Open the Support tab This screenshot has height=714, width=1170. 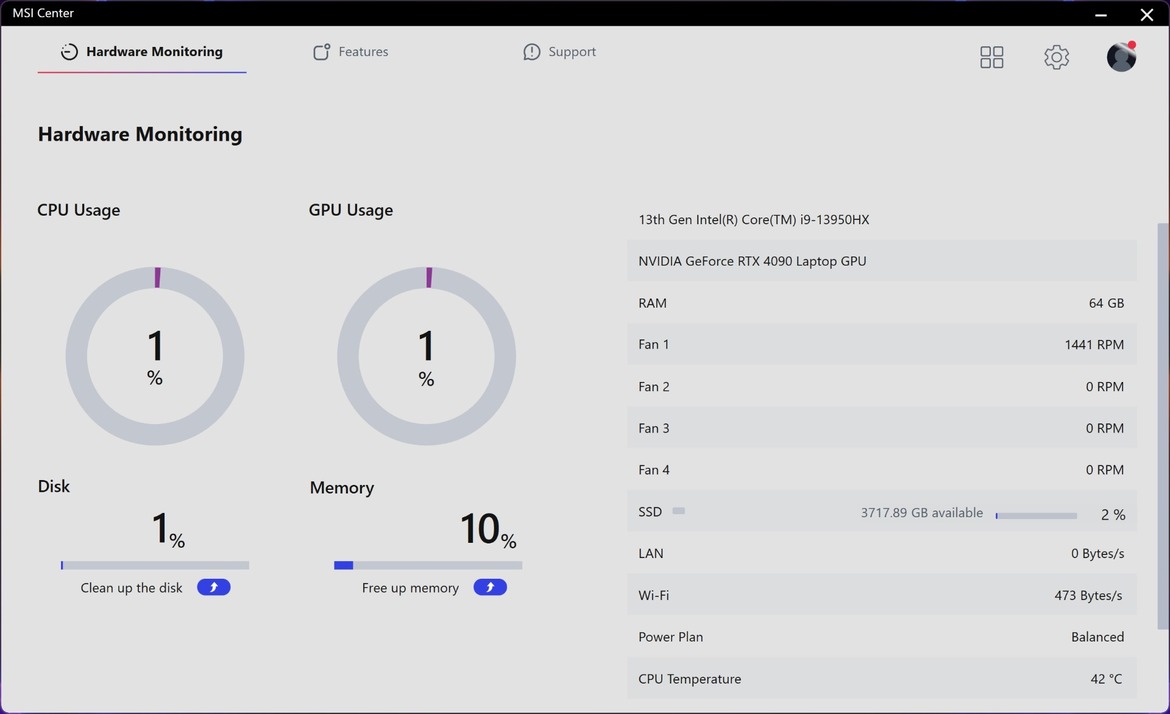point(560,51)
